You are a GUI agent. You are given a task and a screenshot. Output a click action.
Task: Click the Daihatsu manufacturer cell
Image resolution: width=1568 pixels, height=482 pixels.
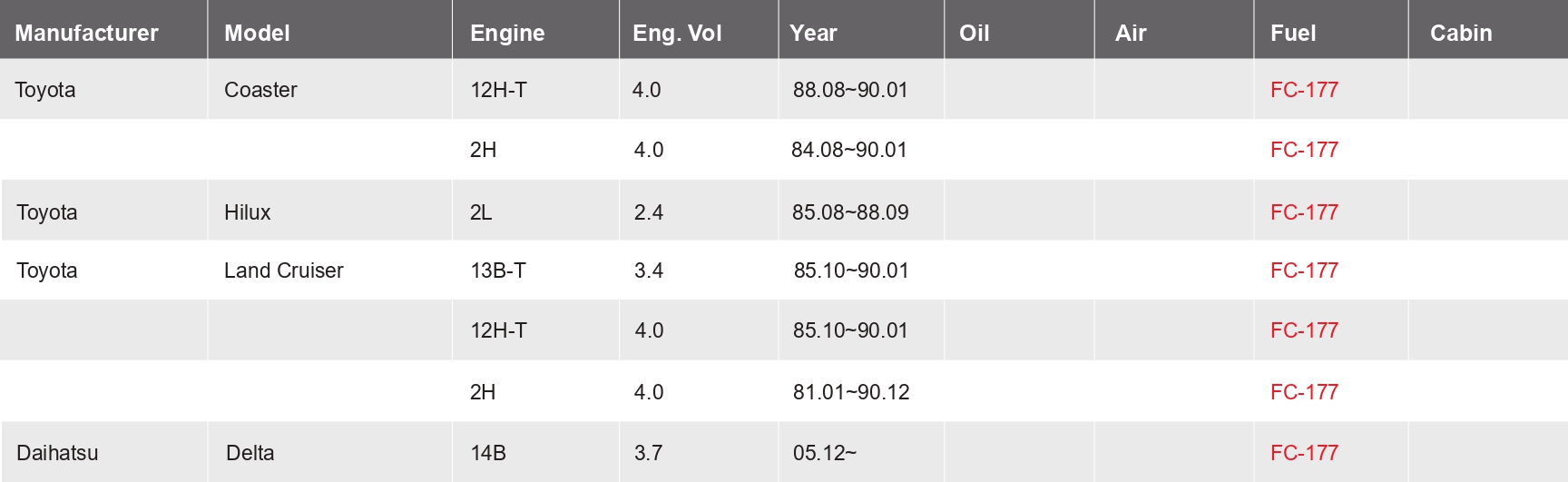[x=57, y=453]
